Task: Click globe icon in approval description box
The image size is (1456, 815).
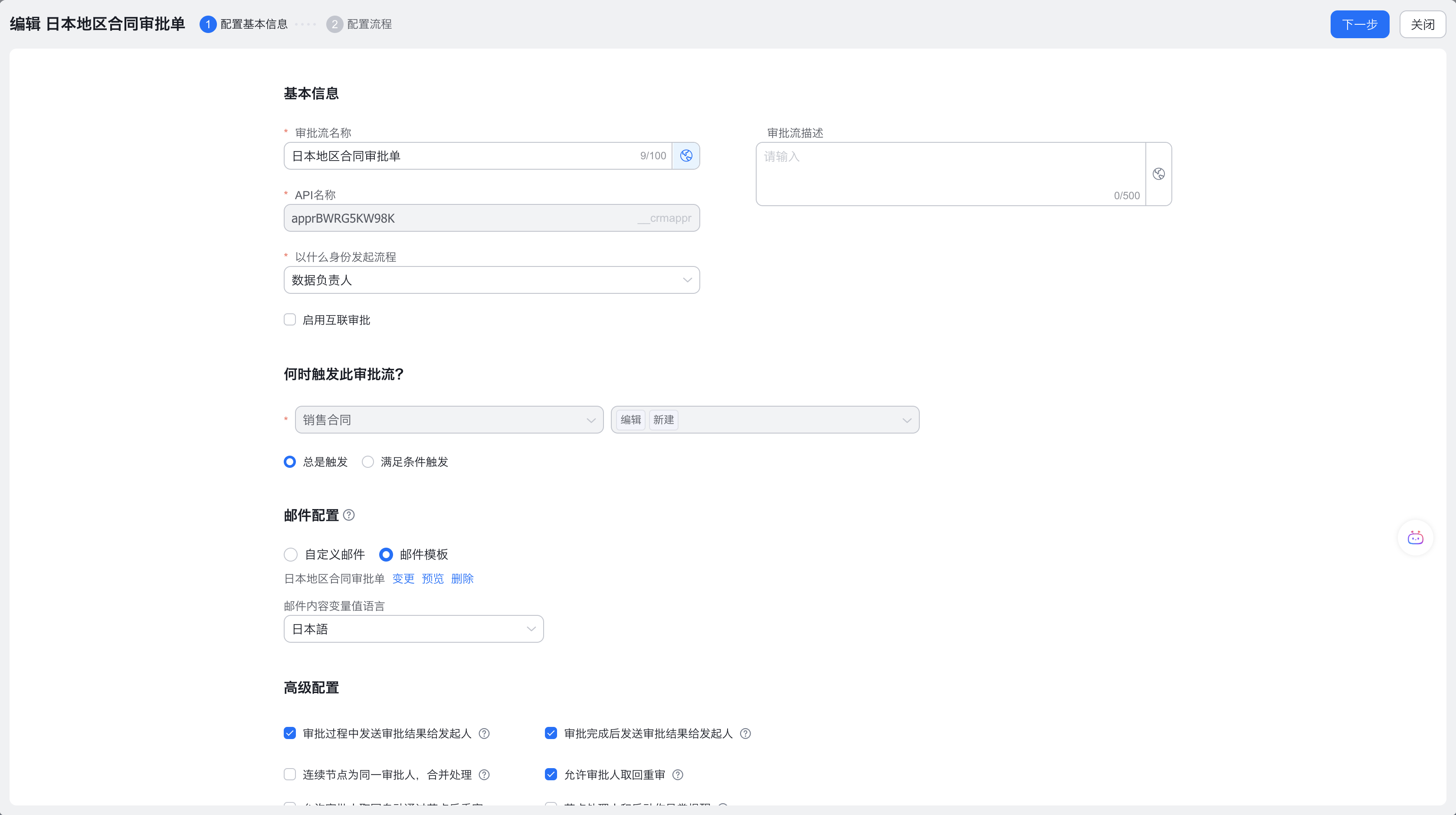Action: (x=1158, y=174)
